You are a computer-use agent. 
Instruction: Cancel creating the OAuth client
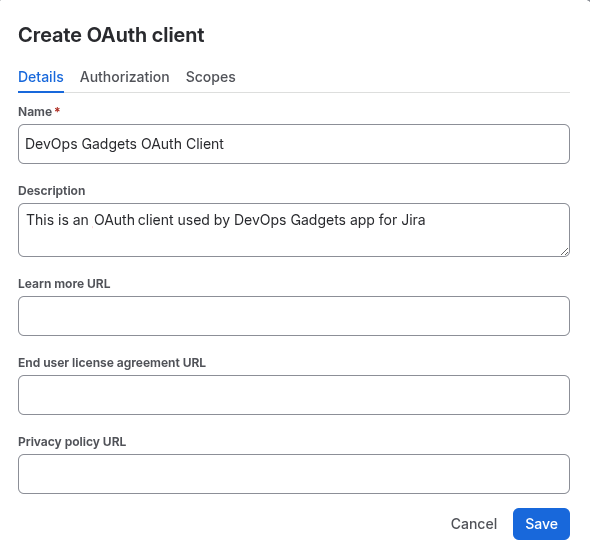tap(474, 524)
